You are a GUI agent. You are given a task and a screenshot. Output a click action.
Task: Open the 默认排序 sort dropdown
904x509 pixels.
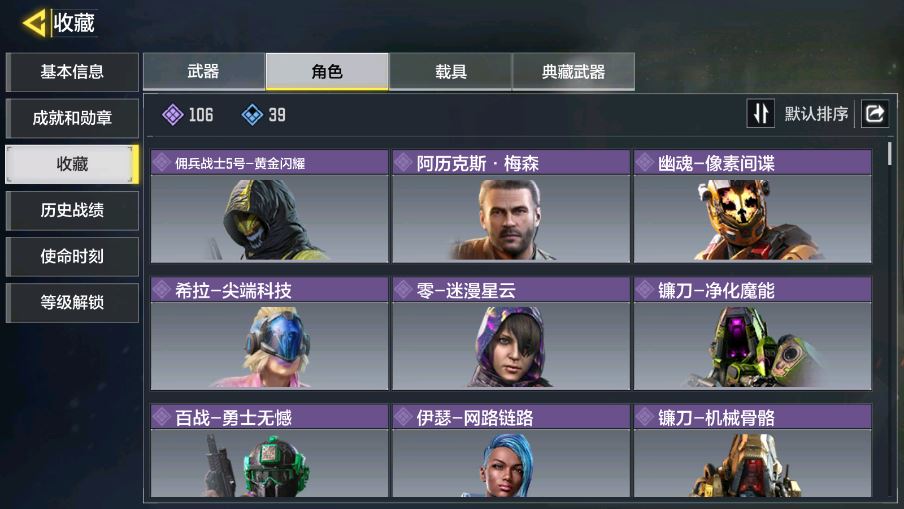[816, 114]
